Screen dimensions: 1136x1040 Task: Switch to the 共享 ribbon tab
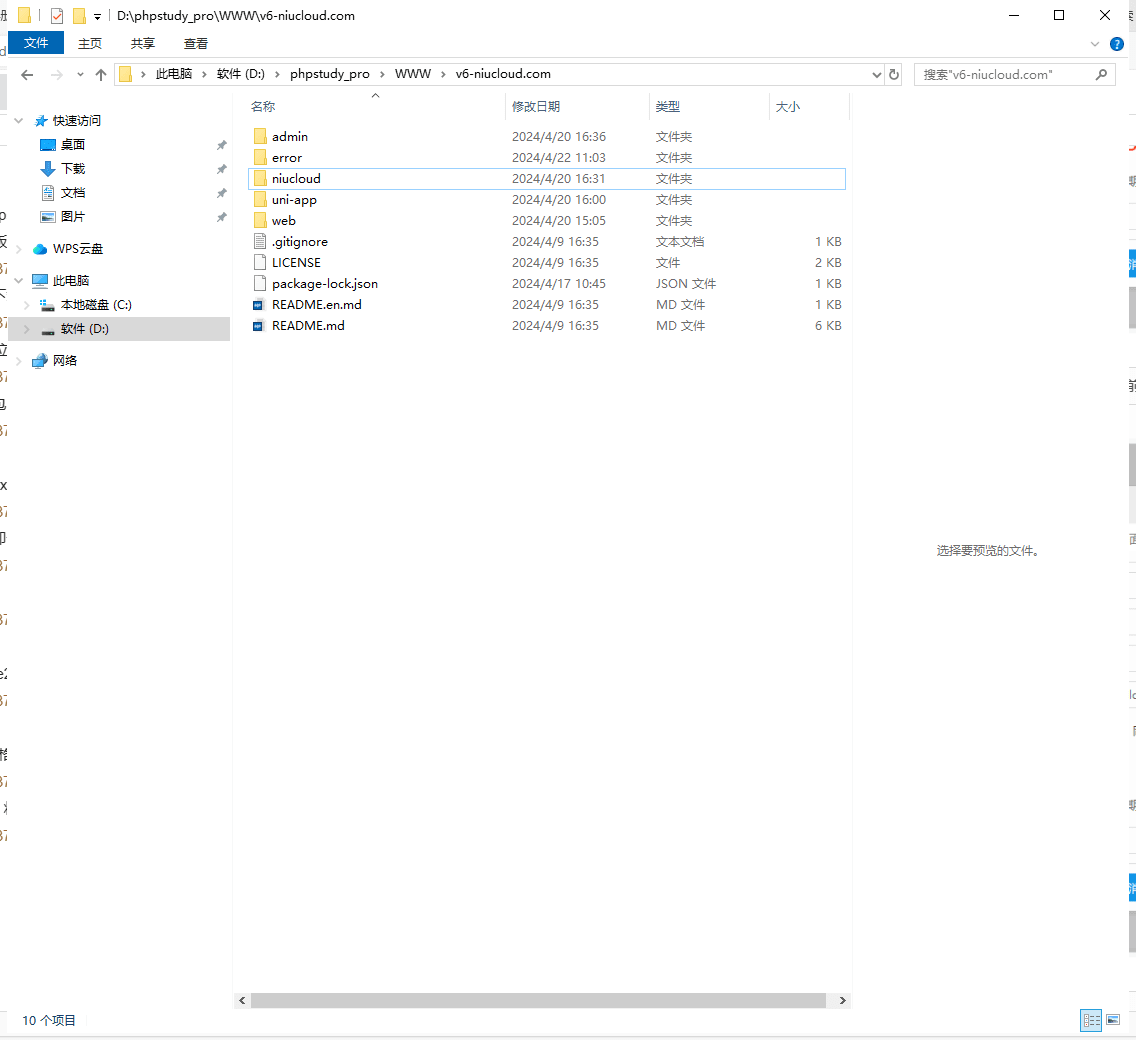tap(143, 43)
